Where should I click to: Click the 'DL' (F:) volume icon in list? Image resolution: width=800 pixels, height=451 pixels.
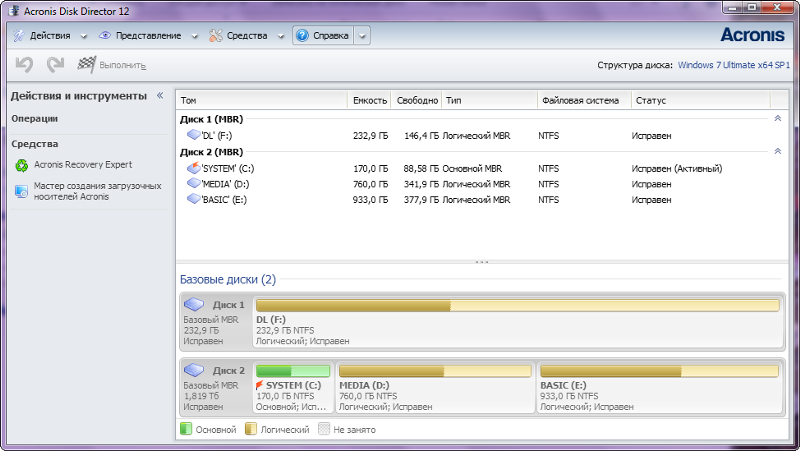click(x=193, y=135)
